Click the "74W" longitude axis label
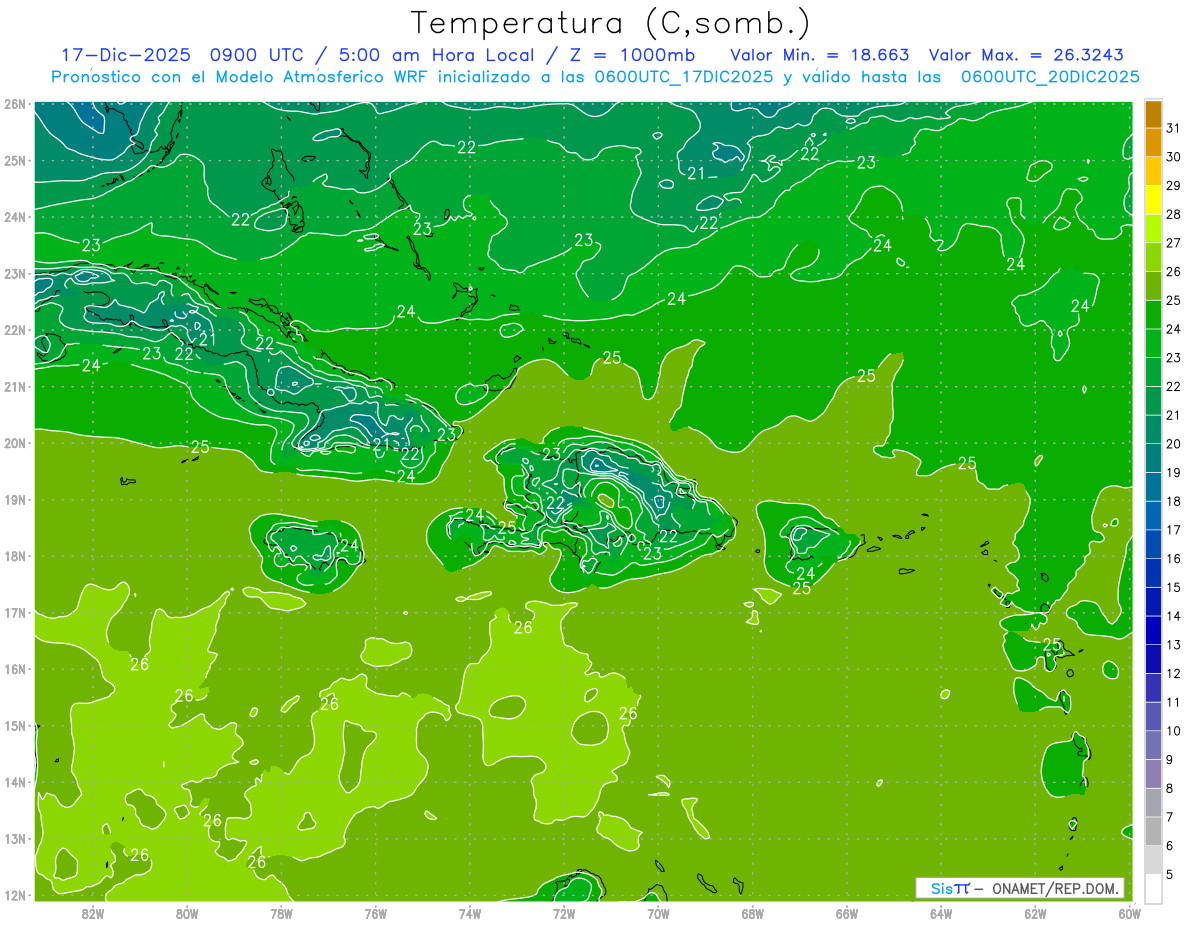 (x=469, y=914)
